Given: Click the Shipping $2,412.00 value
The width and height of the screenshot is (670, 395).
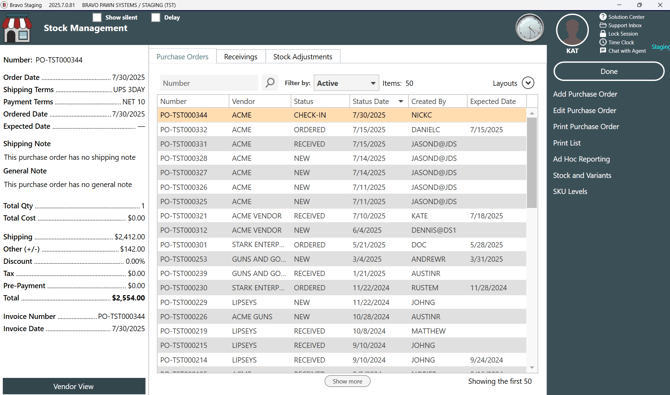Looking at the screenshot, I should pyautogui.click(x=129, y=236).
